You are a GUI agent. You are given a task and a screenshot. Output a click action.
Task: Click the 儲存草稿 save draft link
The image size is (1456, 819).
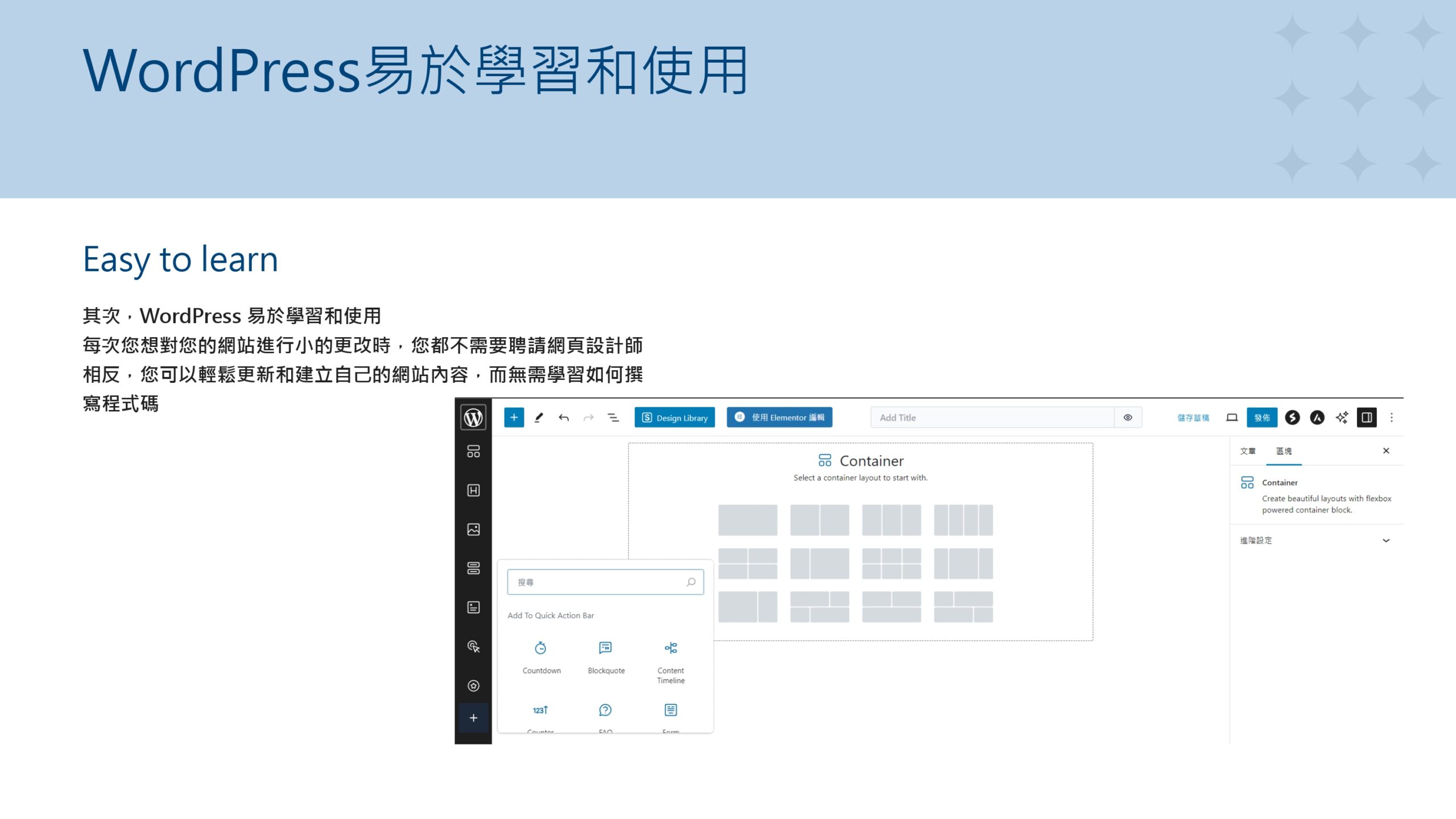1193,417
